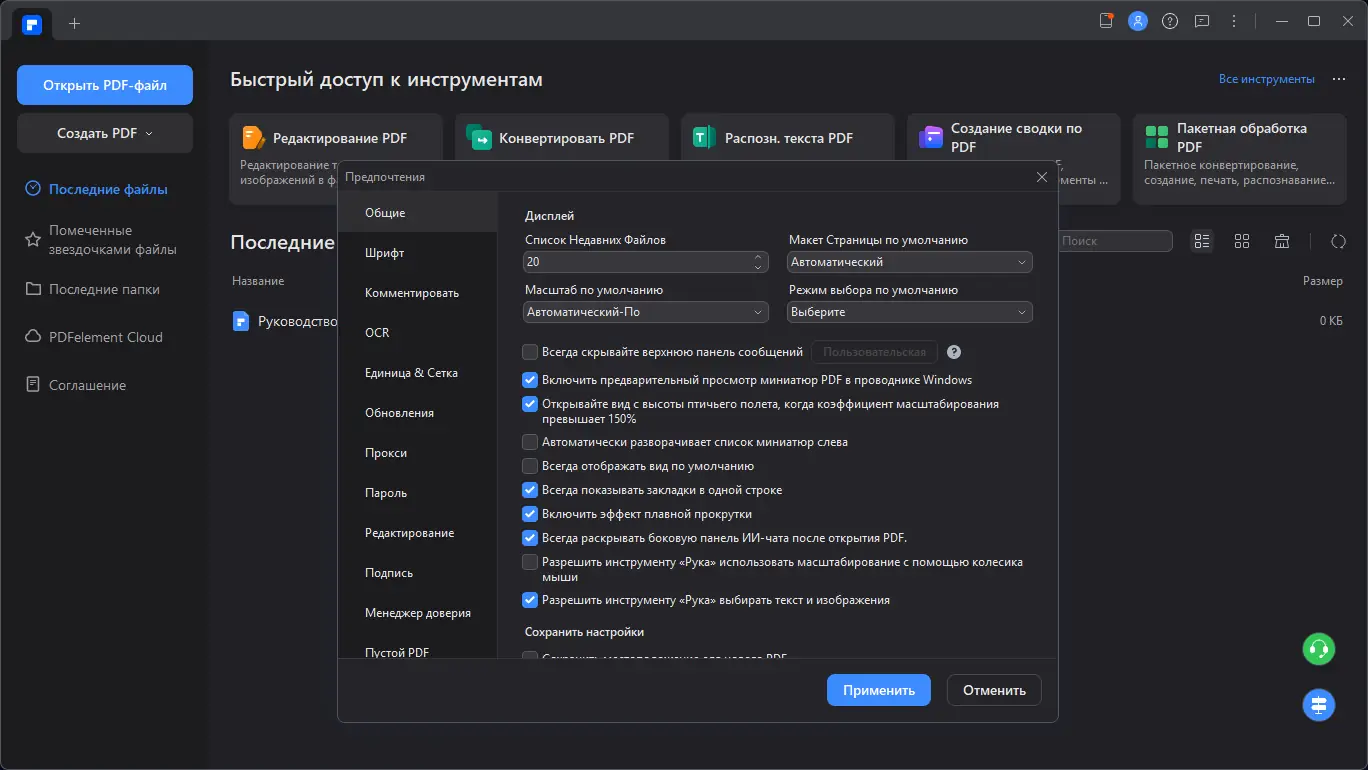Enable Всегда скрывайте верхнюю панель сообщений checkbox

531,352
